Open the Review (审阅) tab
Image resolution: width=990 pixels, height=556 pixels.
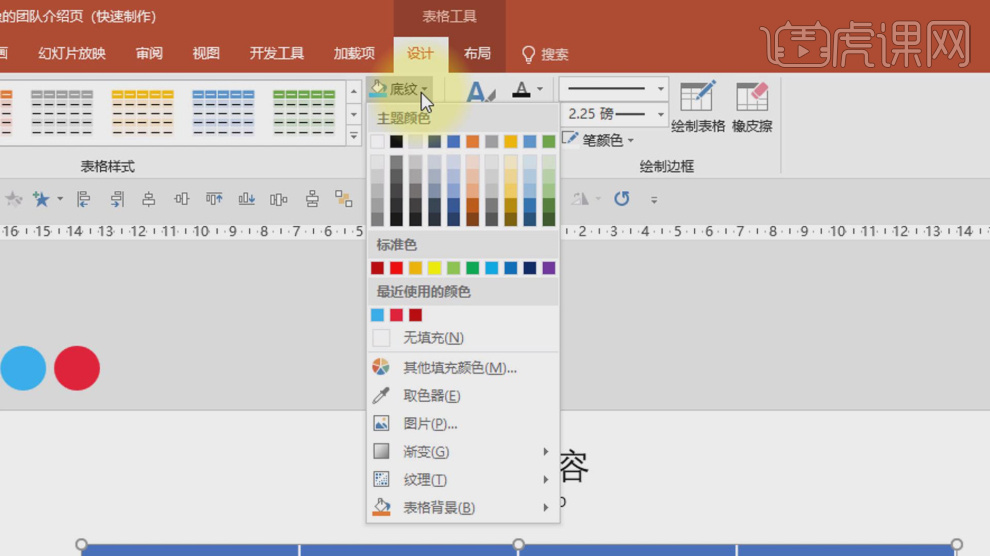150,54
